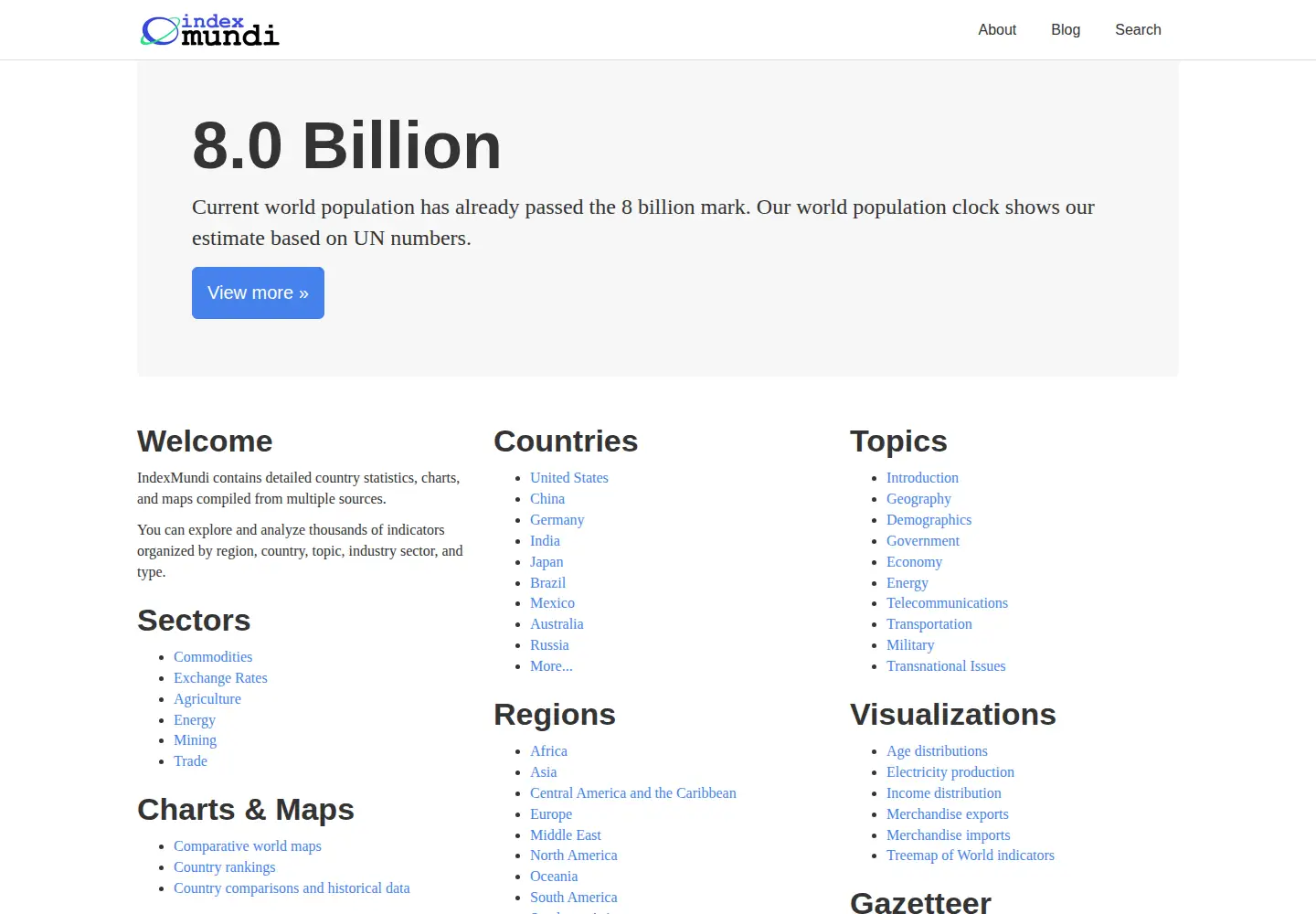Visit the Mining sector link
1316x914 pixels.
coord(195,740)
